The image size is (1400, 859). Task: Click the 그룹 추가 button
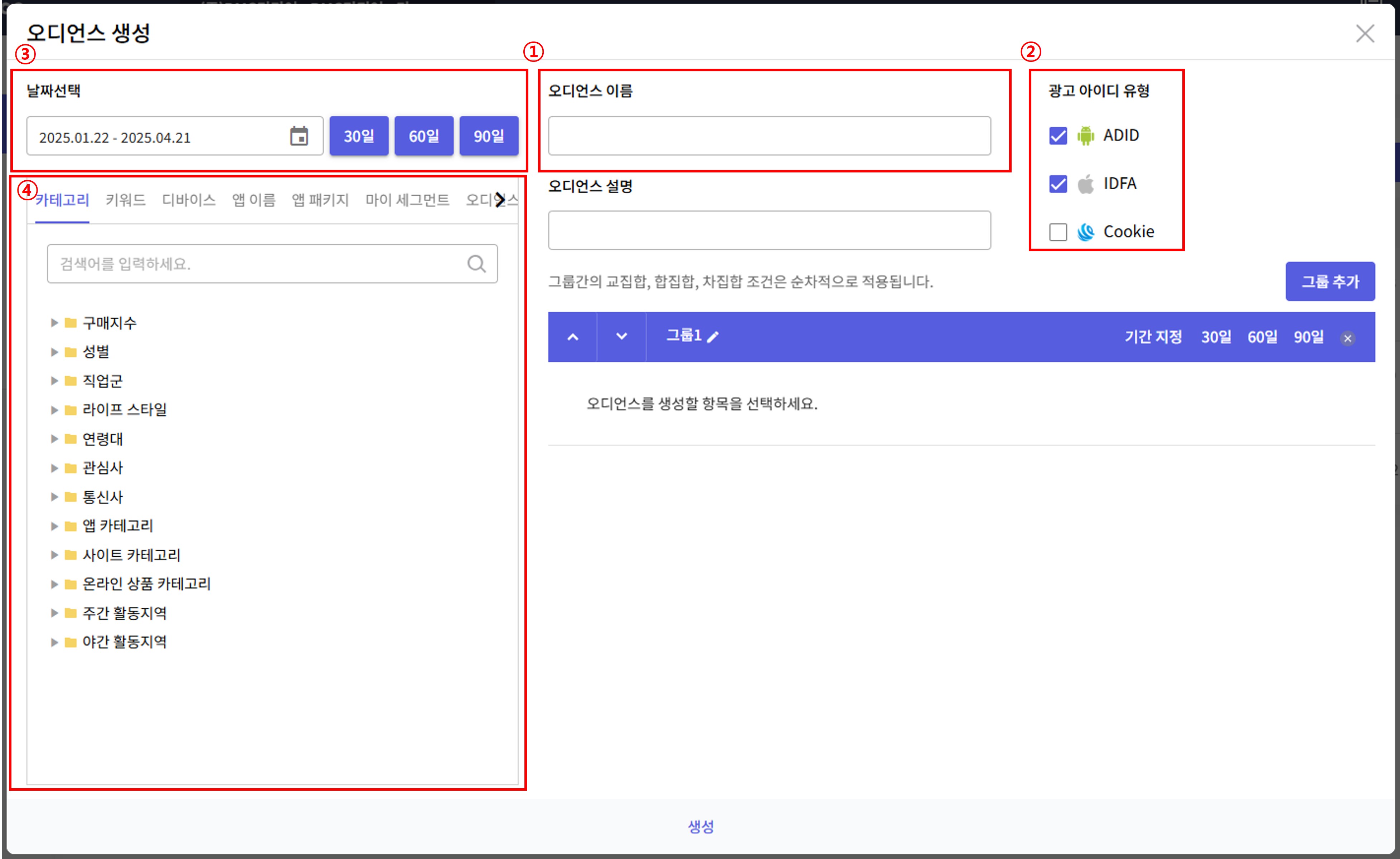click(x=1329, y=281)
